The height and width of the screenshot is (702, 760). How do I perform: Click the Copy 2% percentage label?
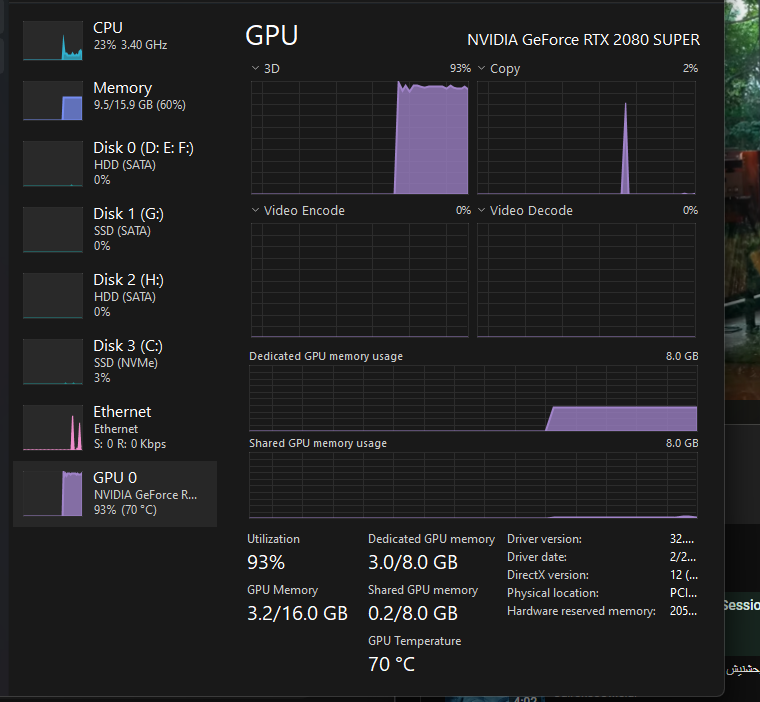pos(690,68)
